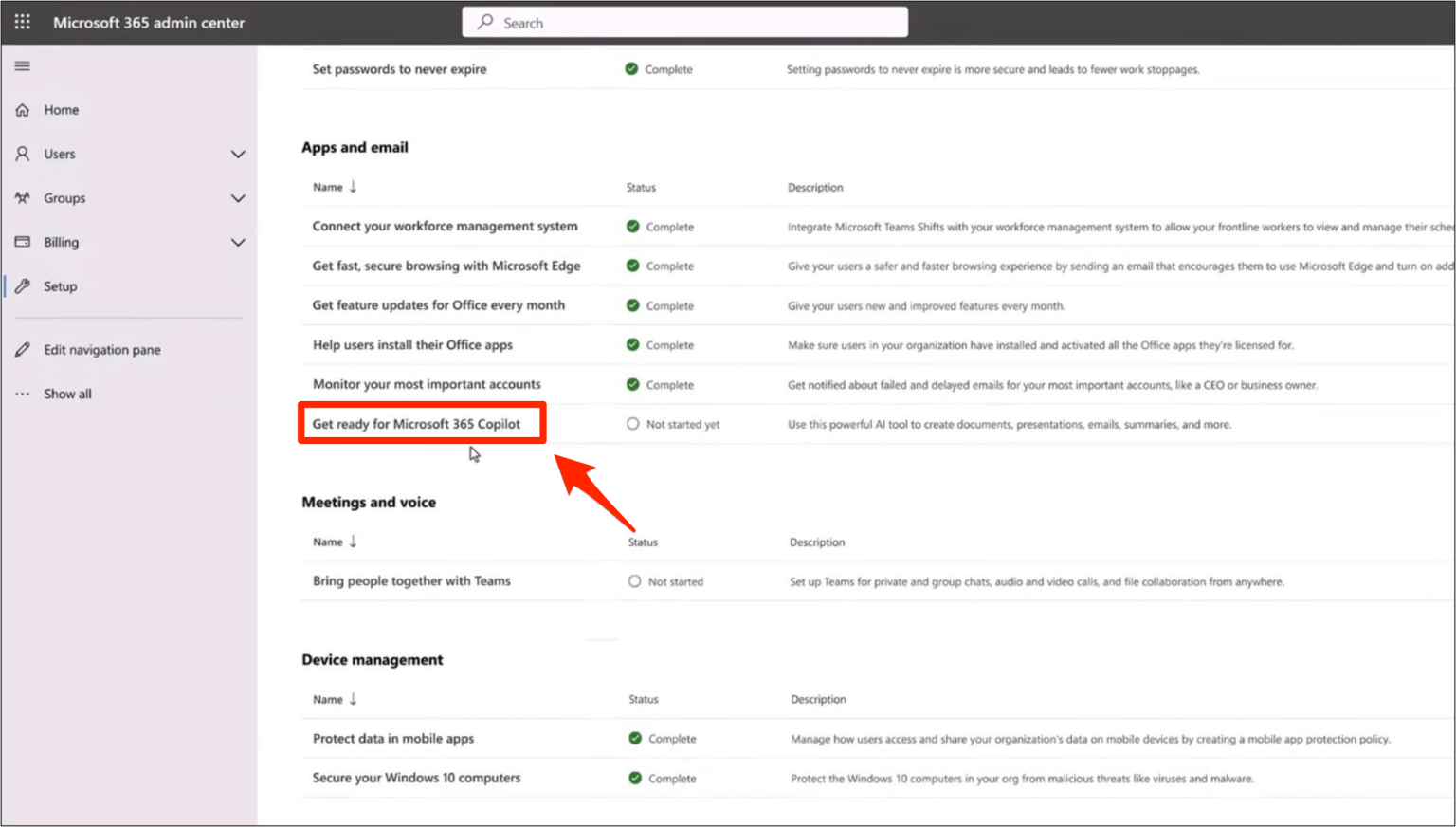Click the Edit navigation pane pencil icon
This screenshot has height=827, width=1456.
(x=22, y=349)
